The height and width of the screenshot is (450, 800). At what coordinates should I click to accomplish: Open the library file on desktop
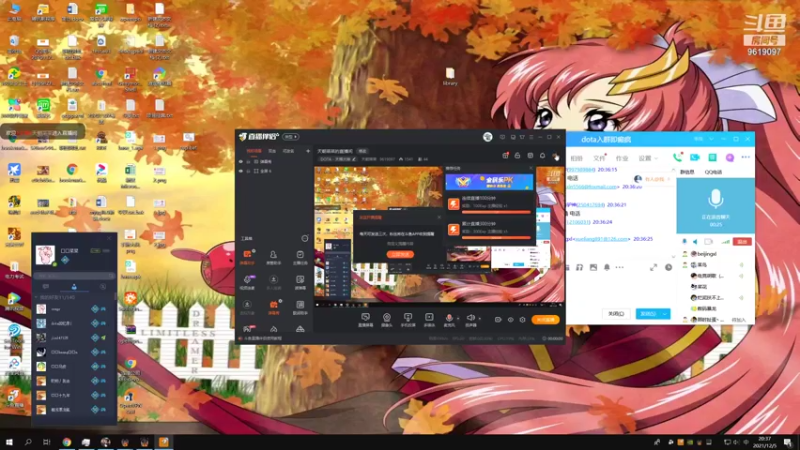coord(449,76)
